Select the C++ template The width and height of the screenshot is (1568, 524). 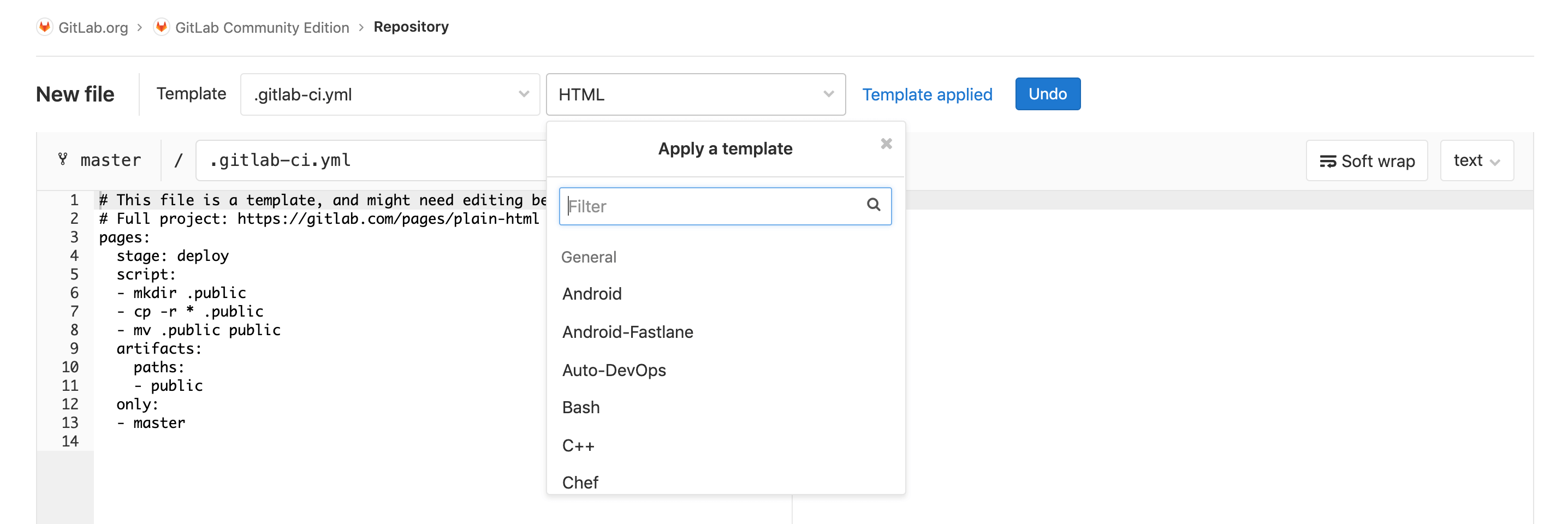coord(578,445)
